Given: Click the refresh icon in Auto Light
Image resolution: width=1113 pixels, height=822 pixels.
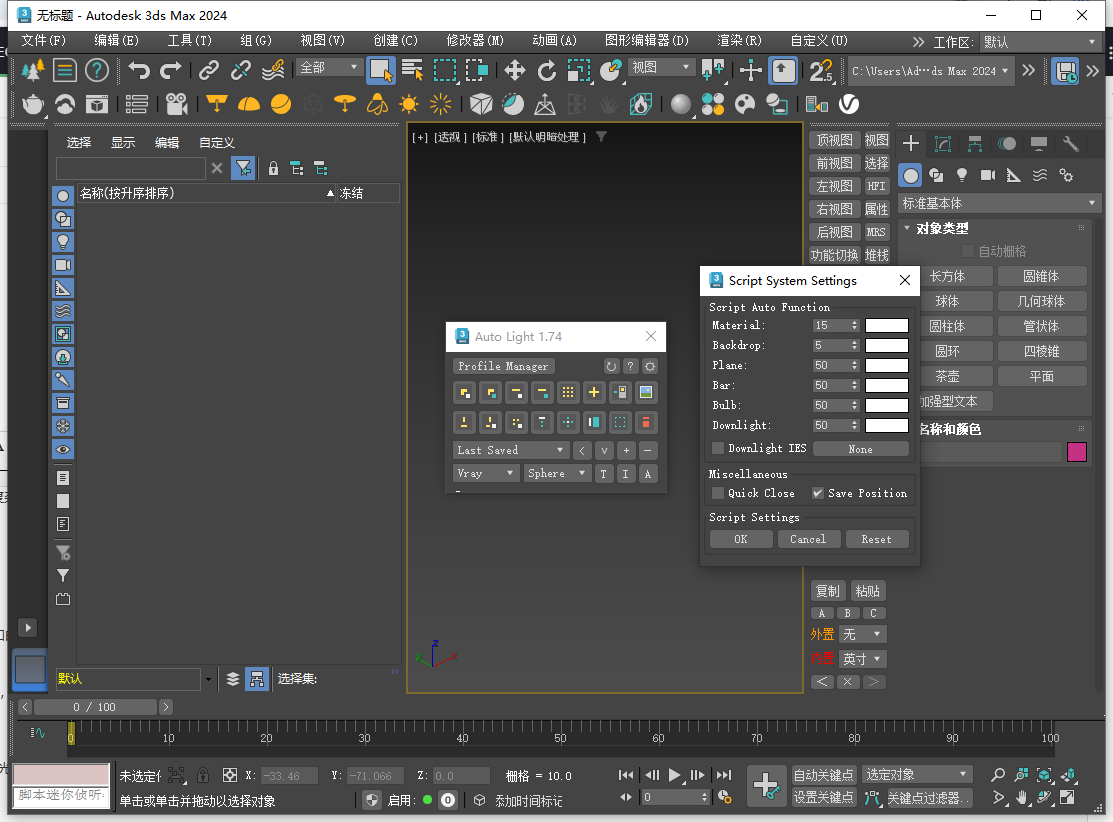Looking at the screenshot, I should click(x=611, y=366).
